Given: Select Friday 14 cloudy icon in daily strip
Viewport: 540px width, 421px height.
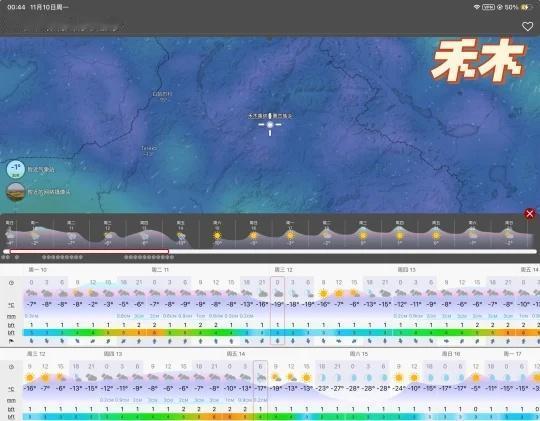Looking at the screenshot, I should [180, 236].
